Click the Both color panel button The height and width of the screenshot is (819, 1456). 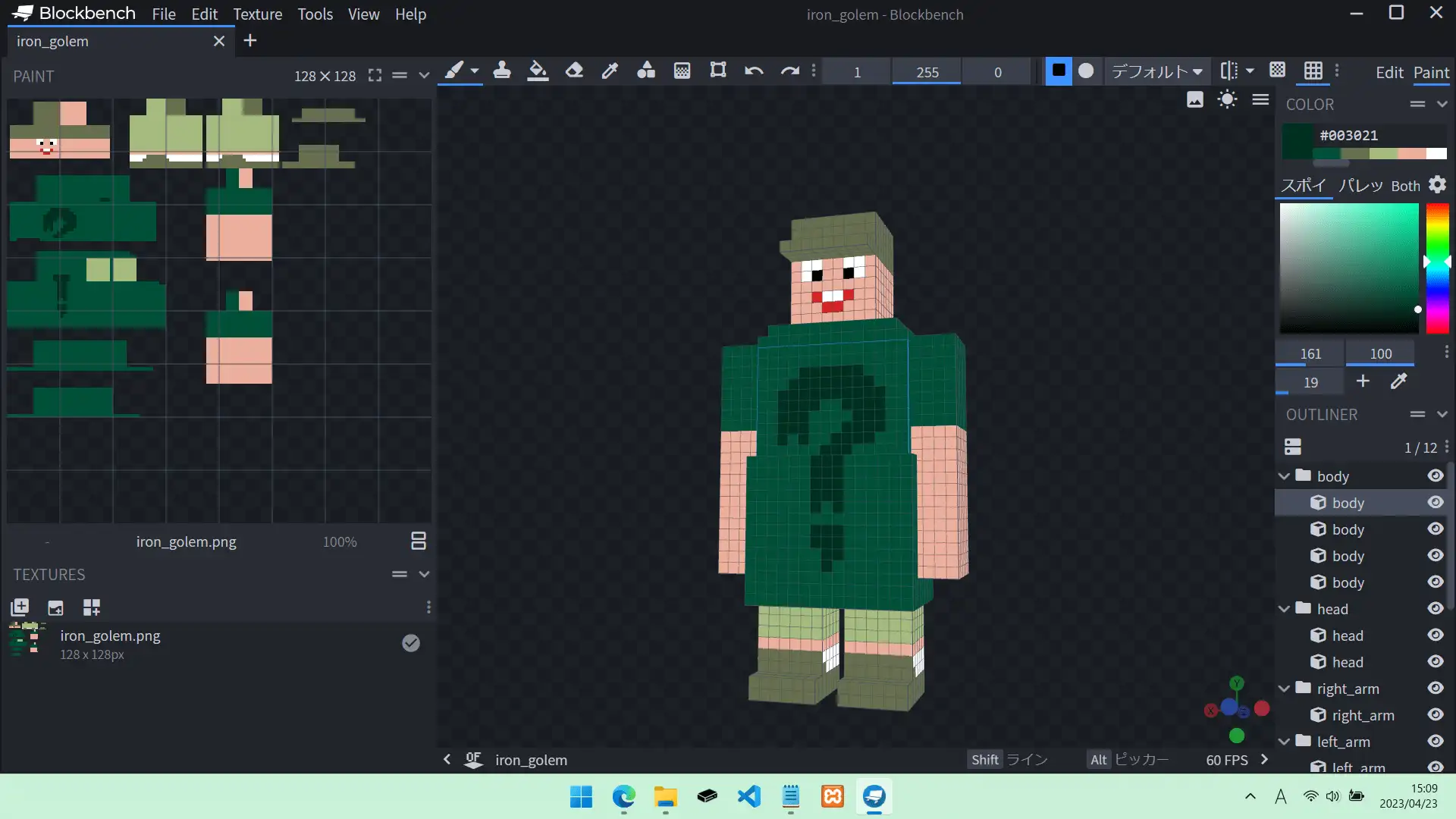[1405, 186]
